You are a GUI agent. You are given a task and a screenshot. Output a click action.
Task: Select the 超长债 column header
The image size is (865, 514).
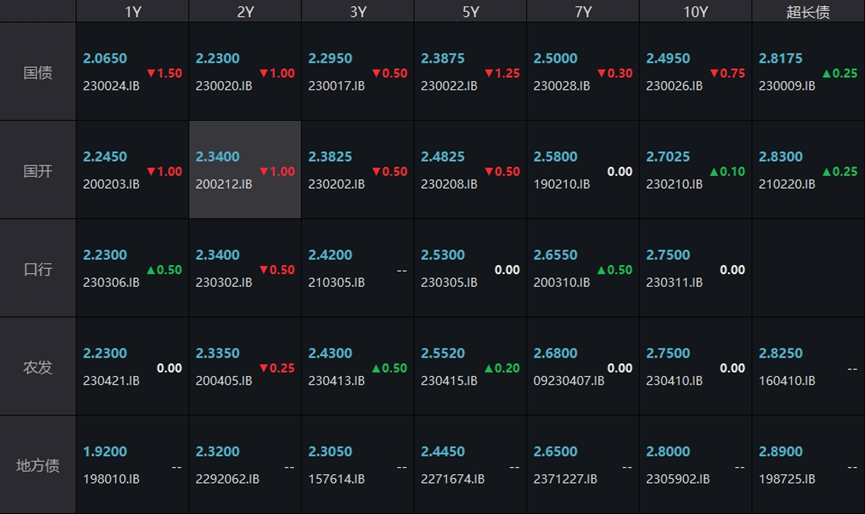(x=808, y=12)
